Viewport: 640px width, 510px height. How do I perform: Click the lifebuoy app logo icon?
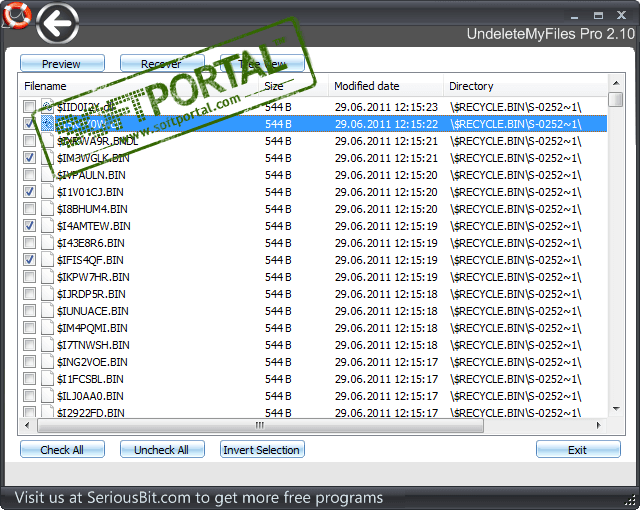(x=16, y=15)
